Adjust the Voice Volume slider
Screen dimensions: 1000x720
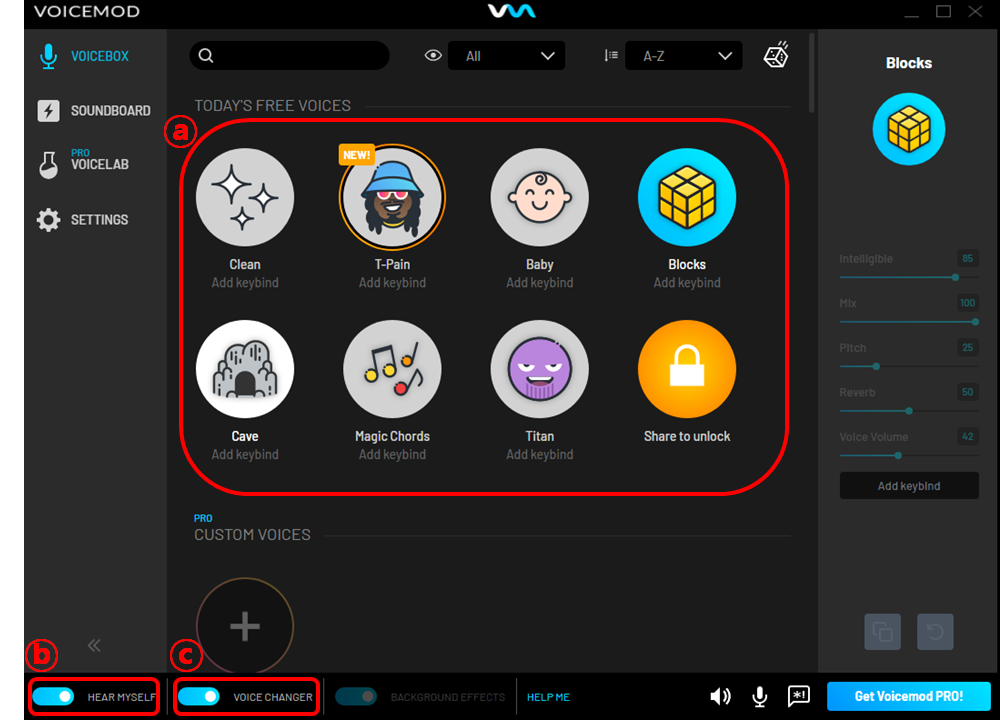[x=909, y=455]
